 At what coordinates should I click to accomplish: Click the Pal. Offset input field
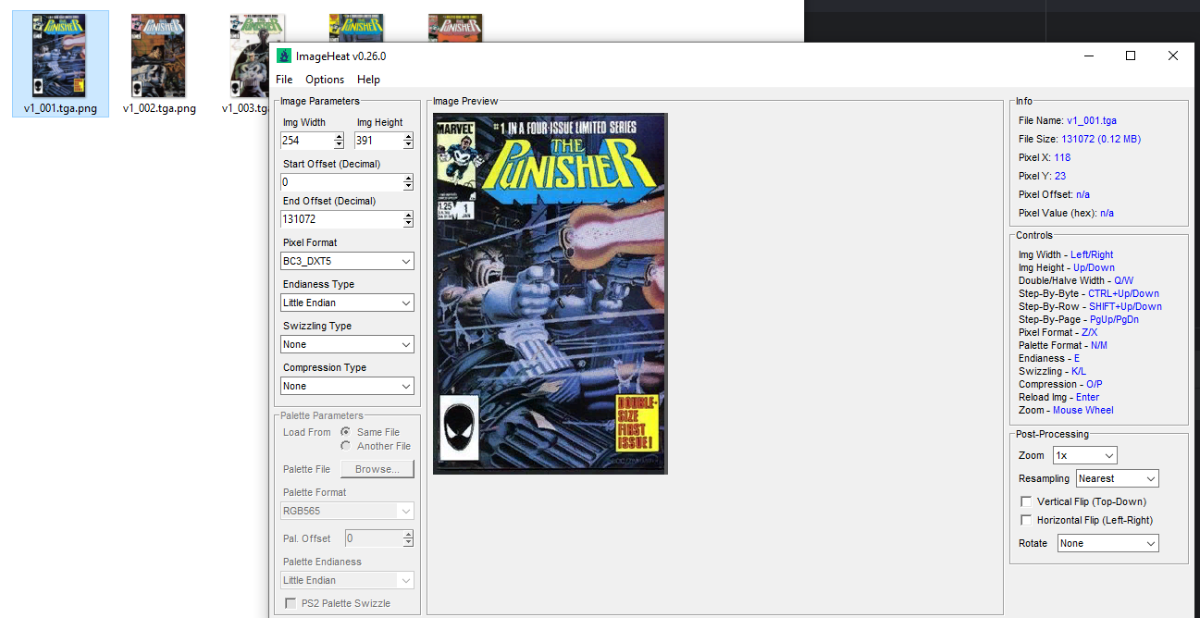click(373, 538)
